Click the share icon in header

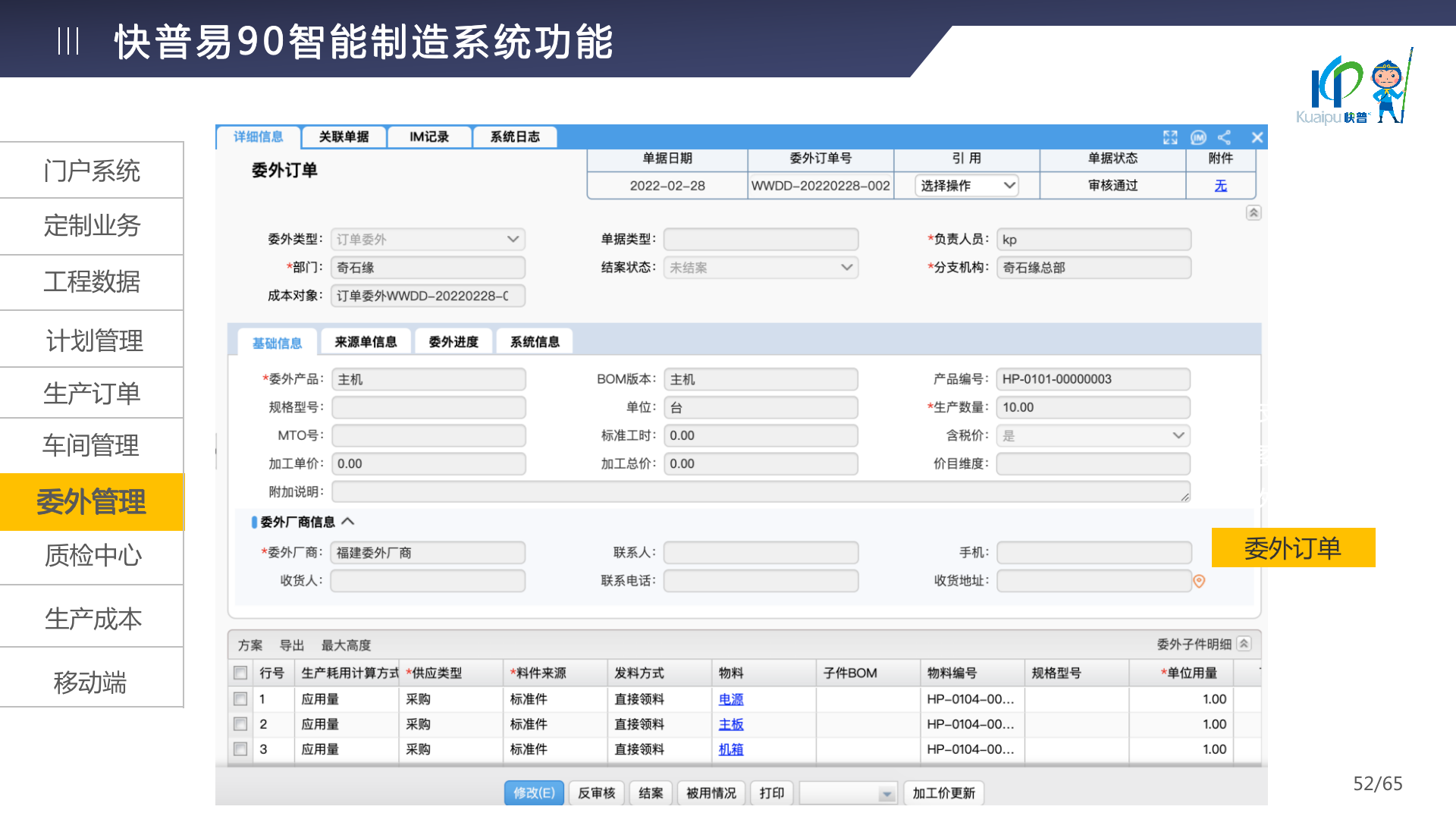[x=1224, y=137]
